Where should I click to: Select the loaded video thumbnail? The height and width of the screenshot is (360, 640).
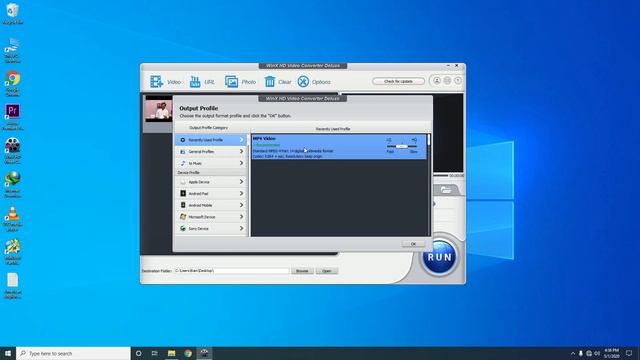tap(158, 110)
